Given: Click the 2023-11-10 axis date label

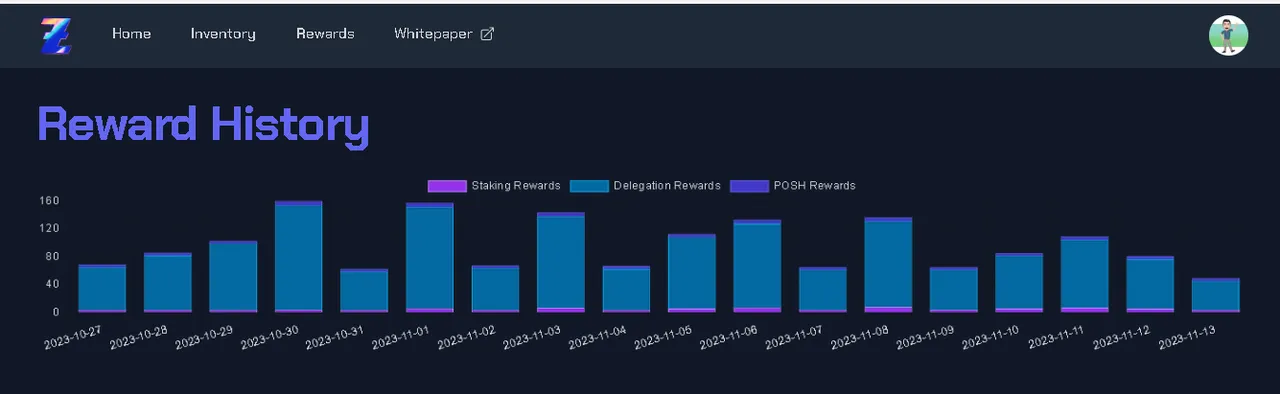Looking at the screenshot, I should pyautogui.click(x=990, y=337).
